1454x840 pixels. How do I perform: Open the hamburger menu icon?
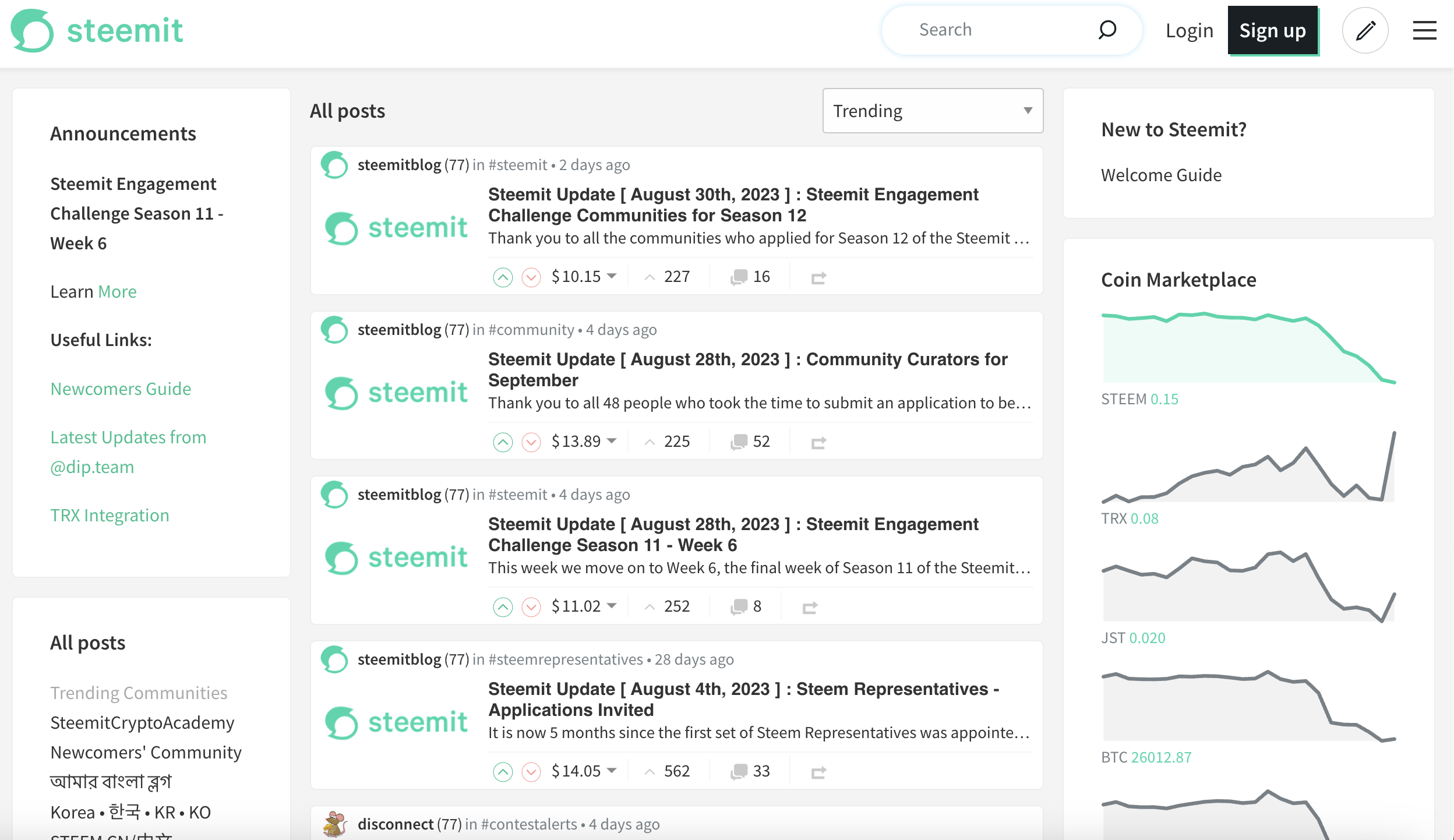1424,30
